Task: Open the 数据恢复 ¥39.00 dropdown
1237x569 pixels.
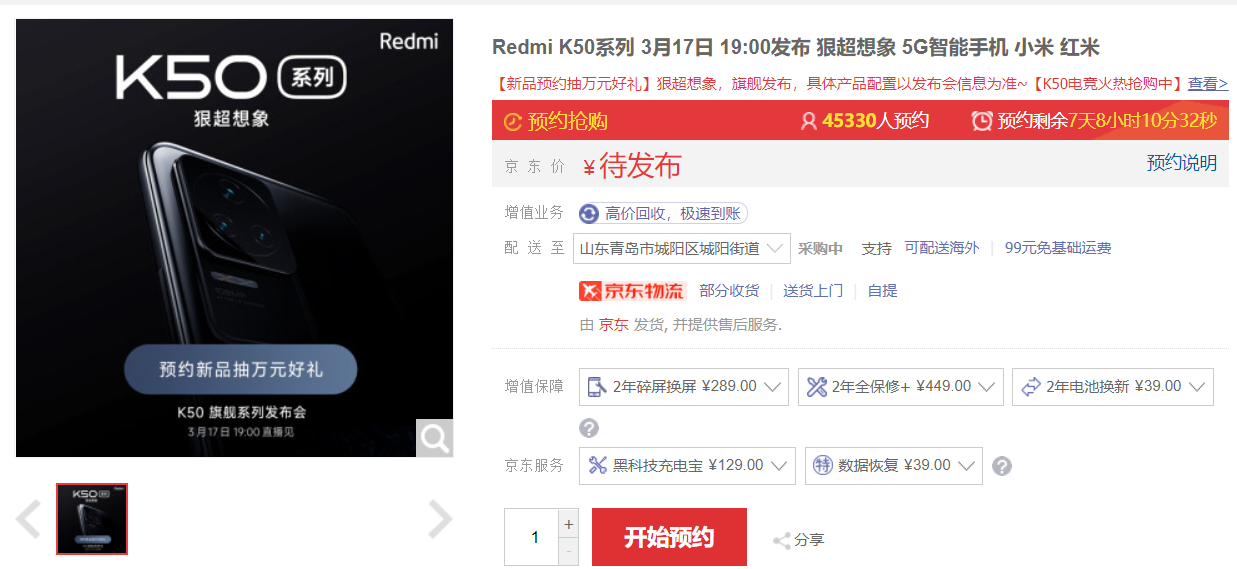Action: point(894,466)
